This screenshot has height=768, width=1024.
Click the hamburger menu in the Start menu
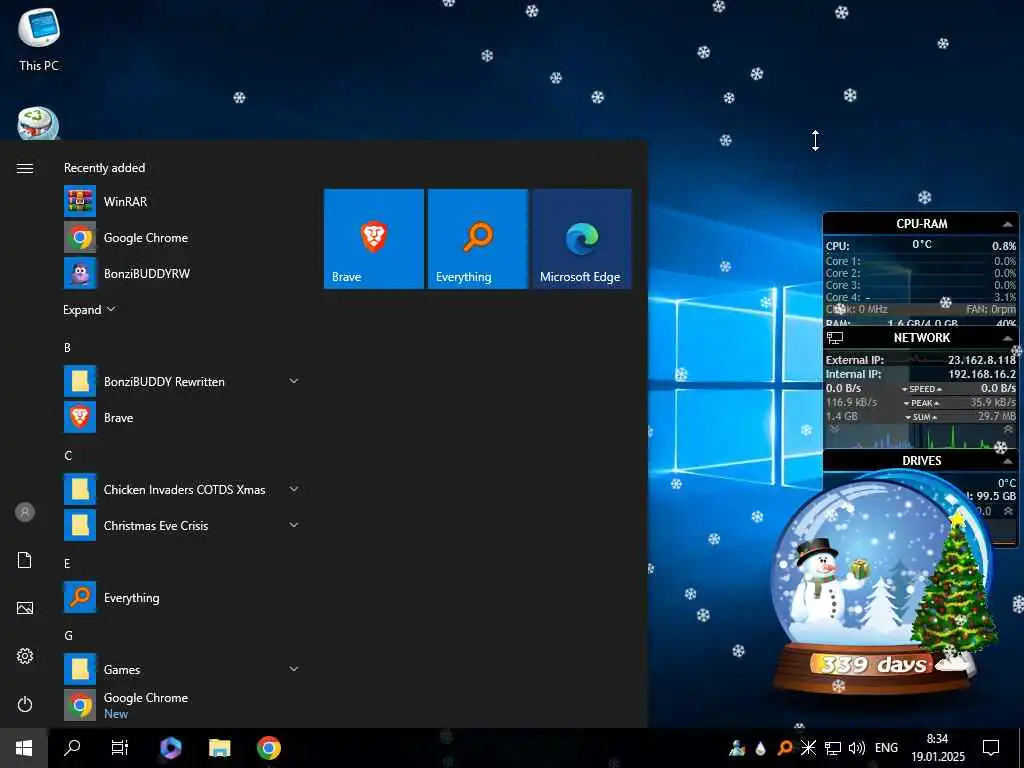point(25,168)
